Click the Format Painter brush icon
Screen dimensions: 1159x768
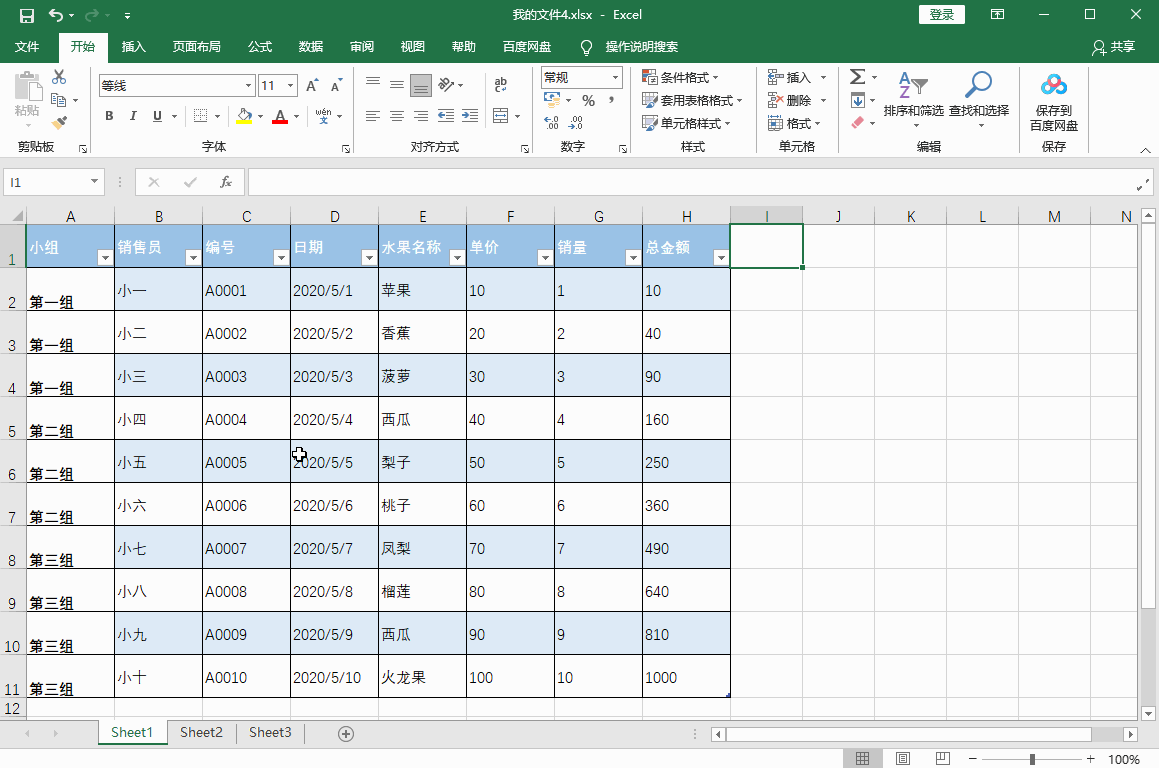59,123
